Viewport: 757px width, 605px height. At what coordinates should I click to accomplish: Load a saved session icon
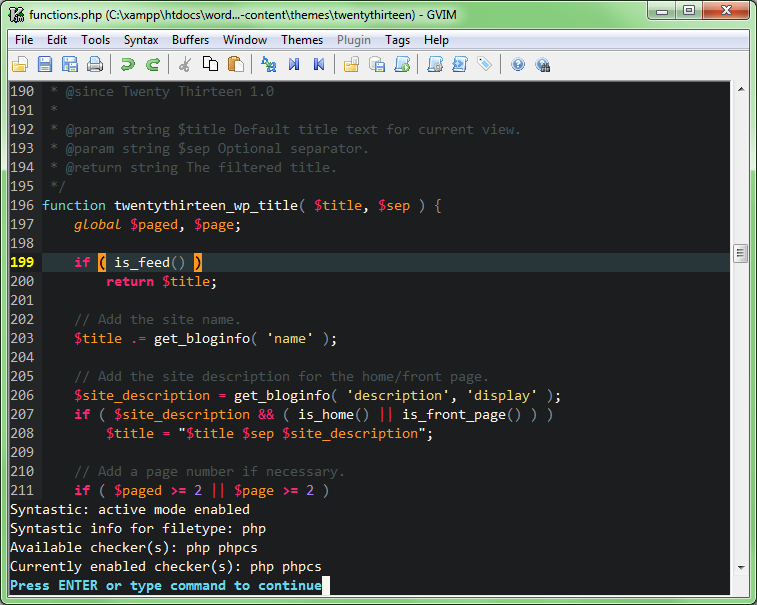tap(351, 64)
